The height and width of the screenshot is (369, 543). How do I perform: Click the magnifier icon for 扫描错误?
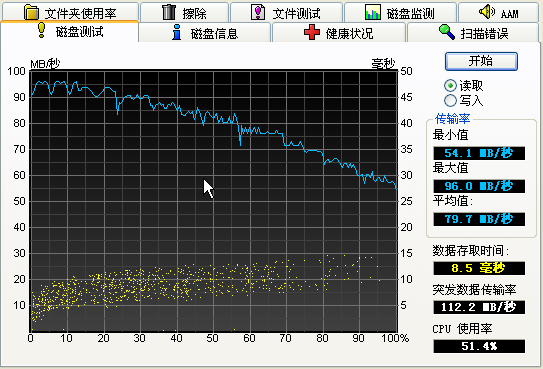pos(447,32)
